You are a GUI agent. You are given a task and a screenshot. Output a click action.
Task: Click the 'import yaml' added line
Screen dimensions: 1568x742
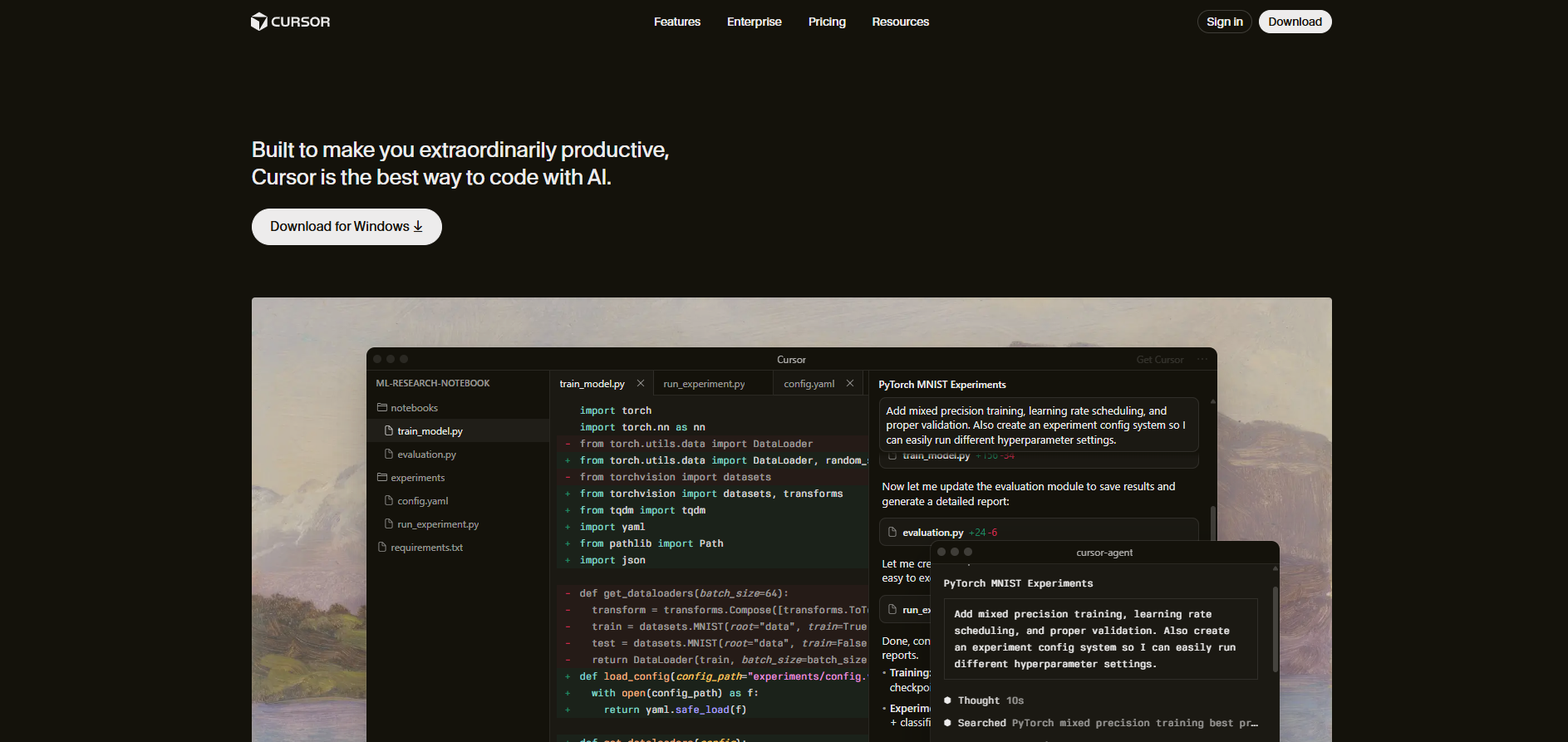[x=612, y=527]
